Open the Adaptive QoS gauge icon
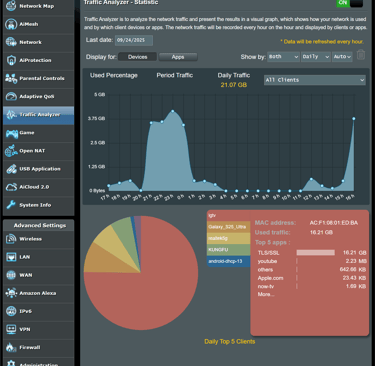 click(x=11, y=96)
